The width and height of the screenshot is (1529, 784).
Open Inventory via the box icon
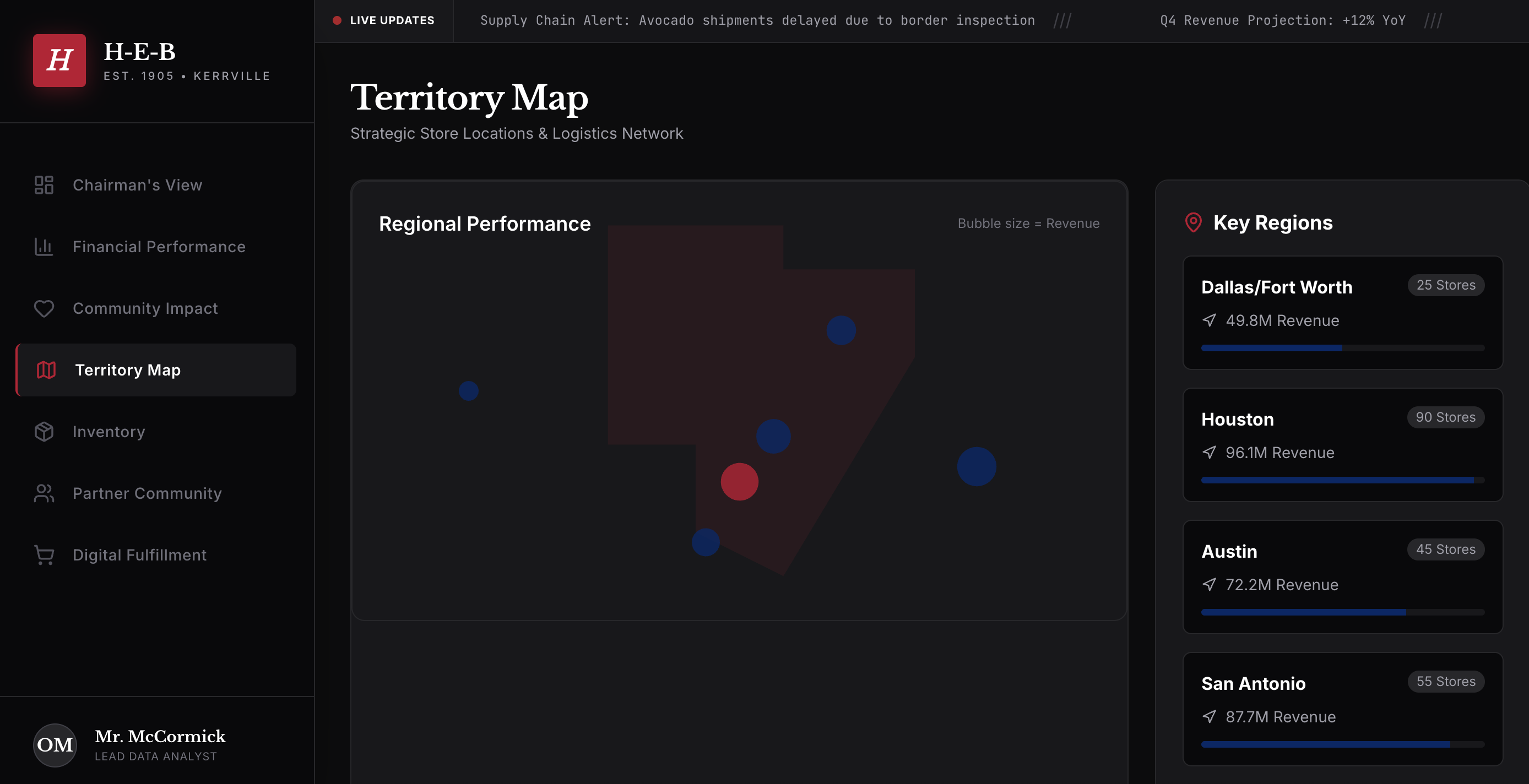[x=44, y=432]
